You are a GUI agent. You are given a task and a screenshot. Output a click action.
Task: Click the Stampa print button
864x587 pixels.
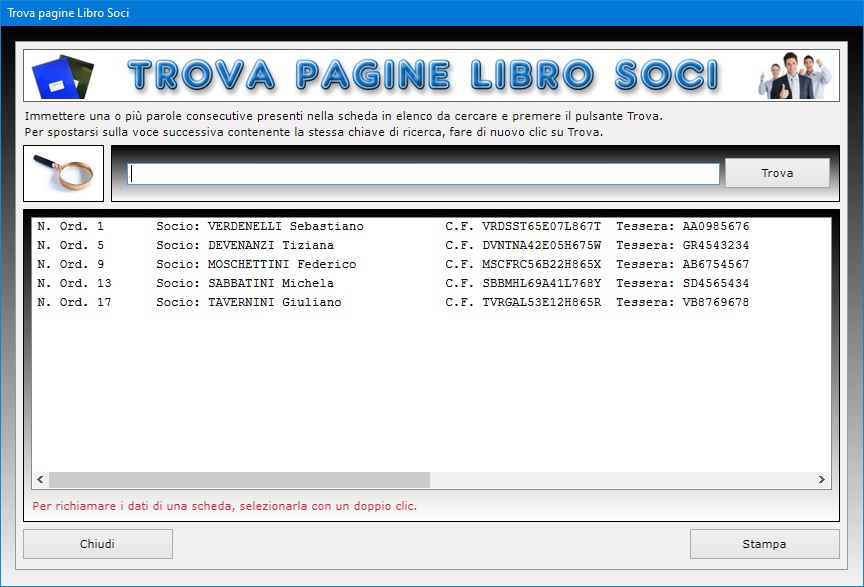764,544
